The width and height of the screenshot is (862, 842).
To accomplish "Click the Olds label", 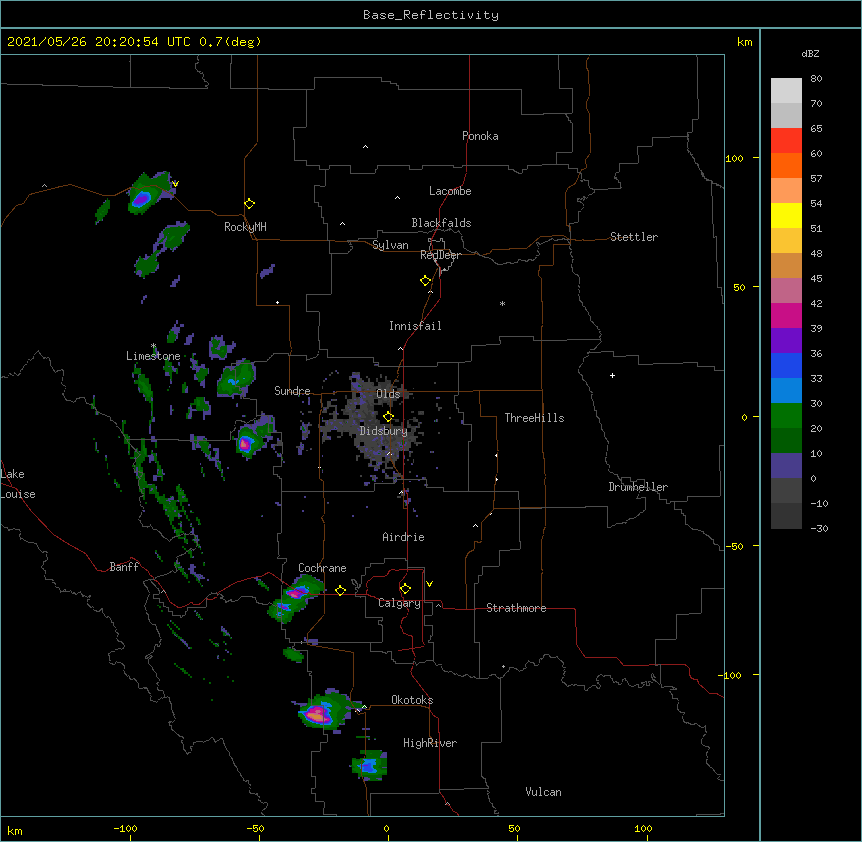I will tap(388, 394).
